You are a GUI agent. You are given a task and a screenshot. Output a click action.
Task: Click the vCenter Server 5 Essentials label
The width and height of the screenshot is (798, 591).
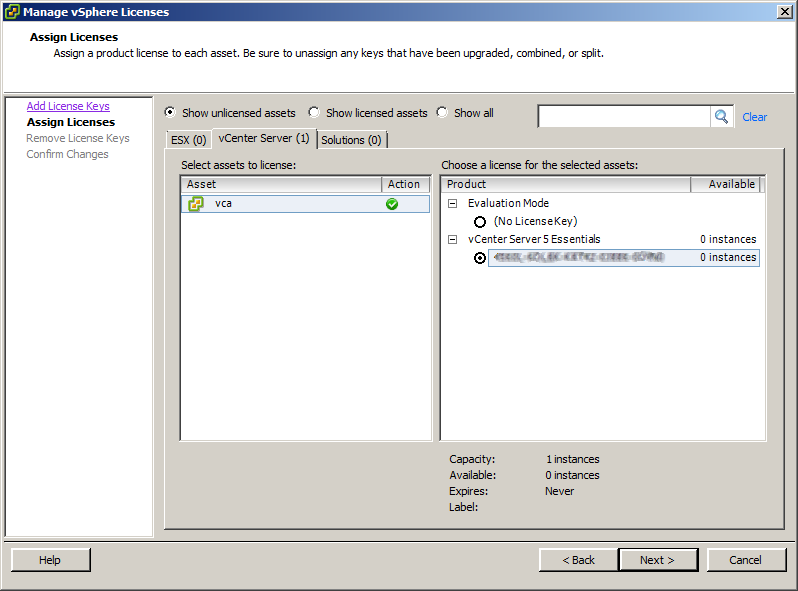pos(534,239)
